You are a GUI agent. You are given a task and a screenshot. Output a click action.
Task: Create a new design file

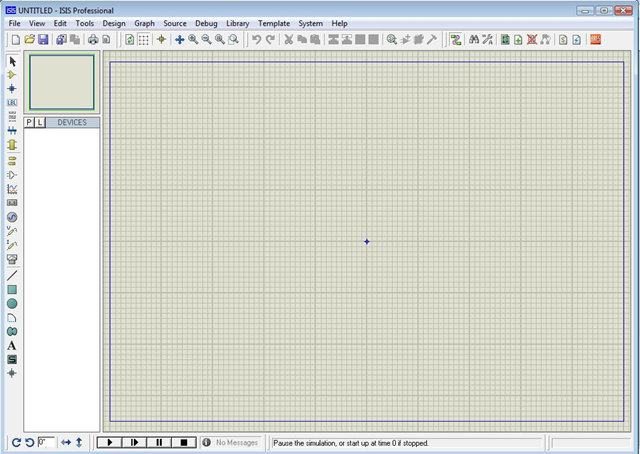pyautogui.click(x=16, y=40)
